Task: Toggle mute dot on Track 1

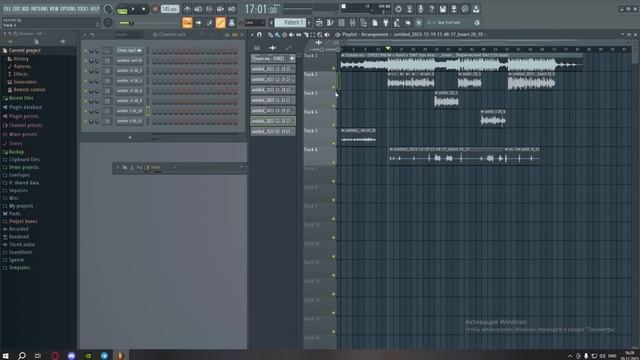Action: point(333,68)
